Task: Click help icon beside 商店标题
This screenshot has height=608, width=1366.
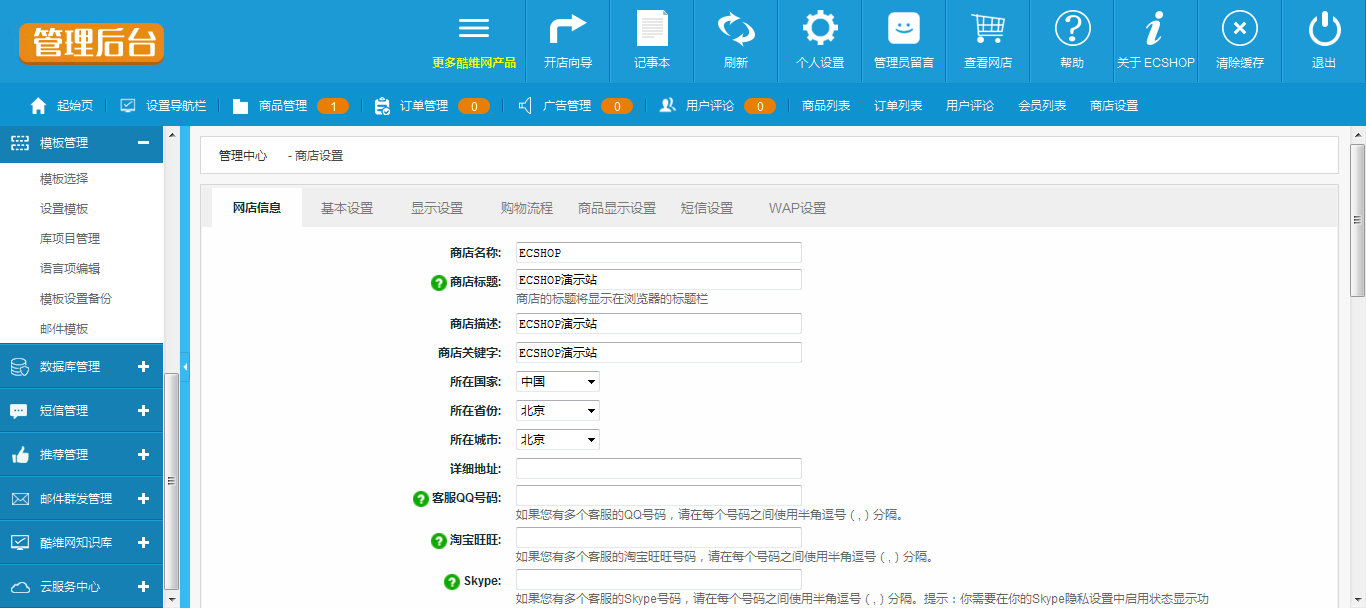Action: (x=438, y=282)
